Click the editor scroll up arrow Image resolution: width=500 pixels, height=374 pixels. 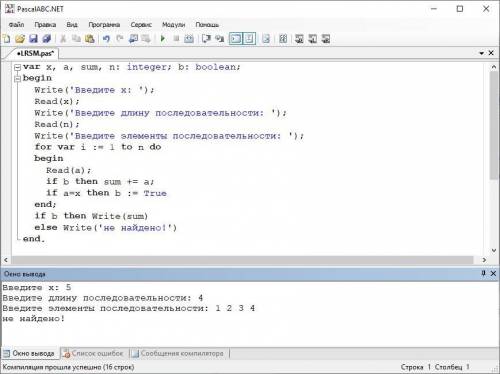point(494,67)
